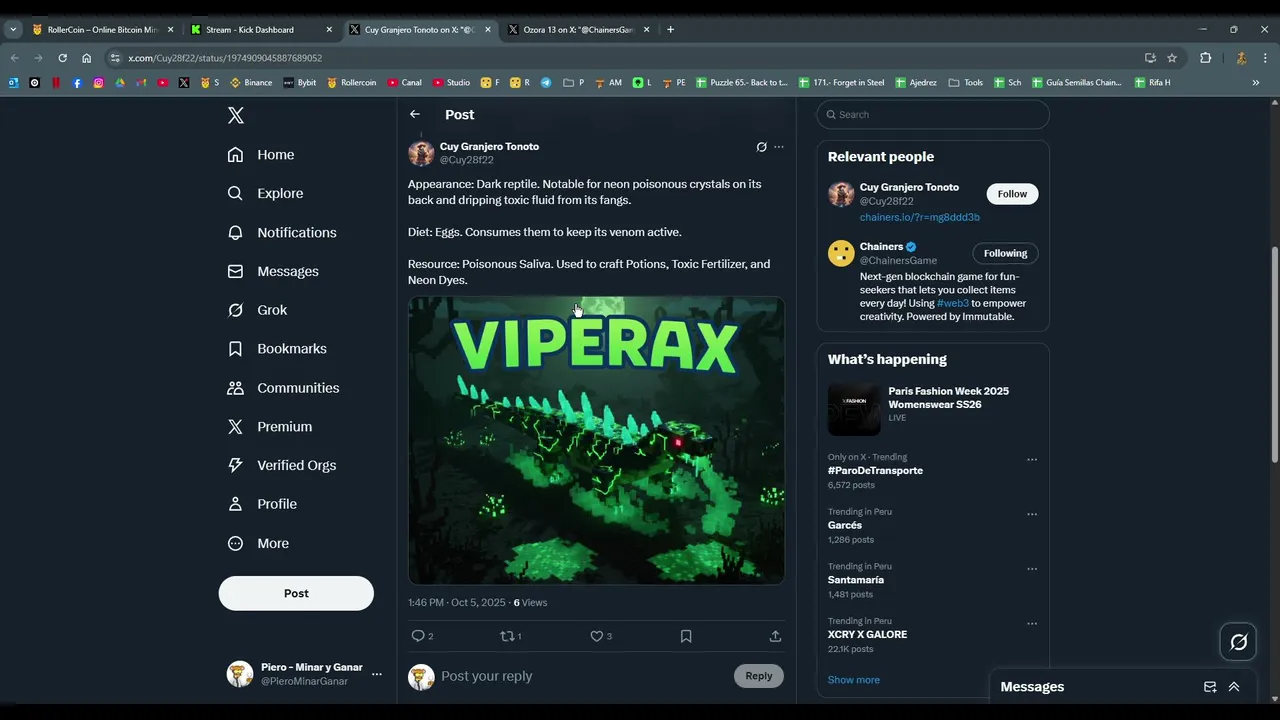Open Tools bookmark folder
The image size is (1280, 720).
pyautogui.click(x=966, y=83)
